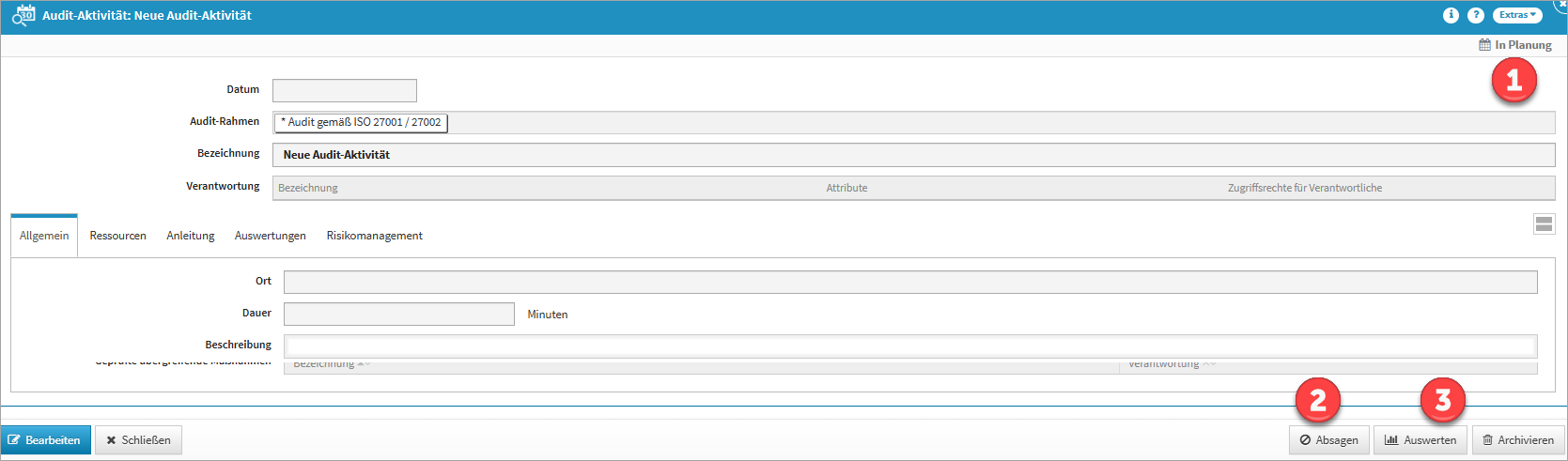
Task: Switch to the Allgemein tab
Action: [x=44, y=236]
